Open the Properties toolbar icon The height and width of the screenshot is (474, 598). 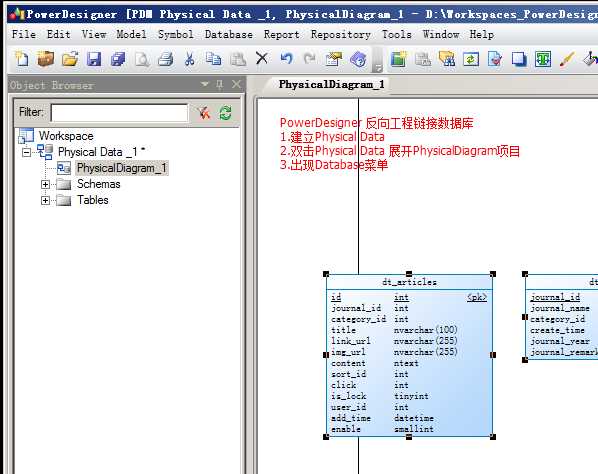[x=334, y=59]
